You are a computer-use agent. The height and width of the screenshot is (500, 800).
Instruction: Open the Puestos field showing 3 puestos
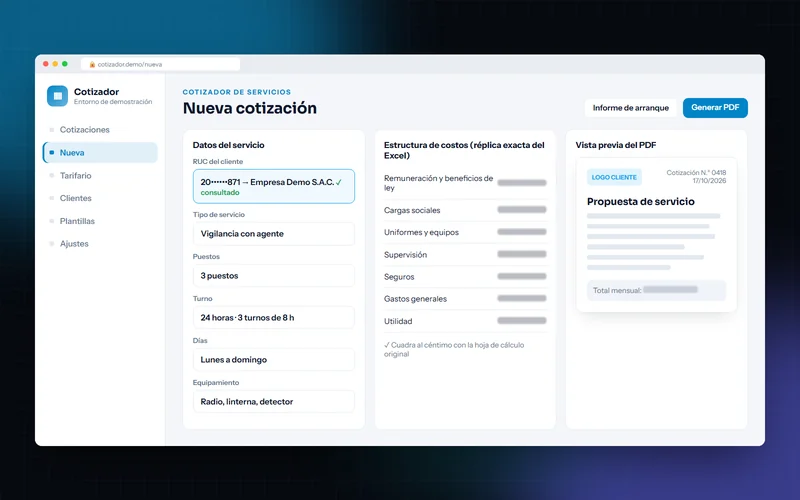[273, 276]
